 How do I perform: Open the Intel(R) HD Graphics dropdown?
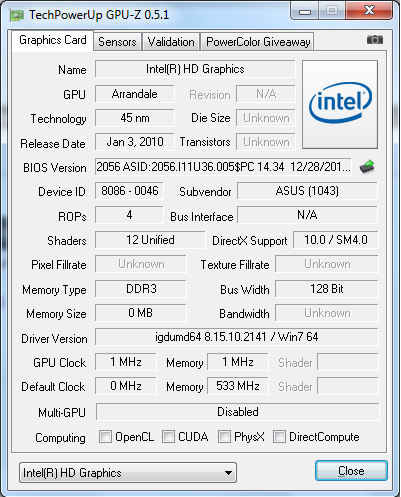(128, 472)
